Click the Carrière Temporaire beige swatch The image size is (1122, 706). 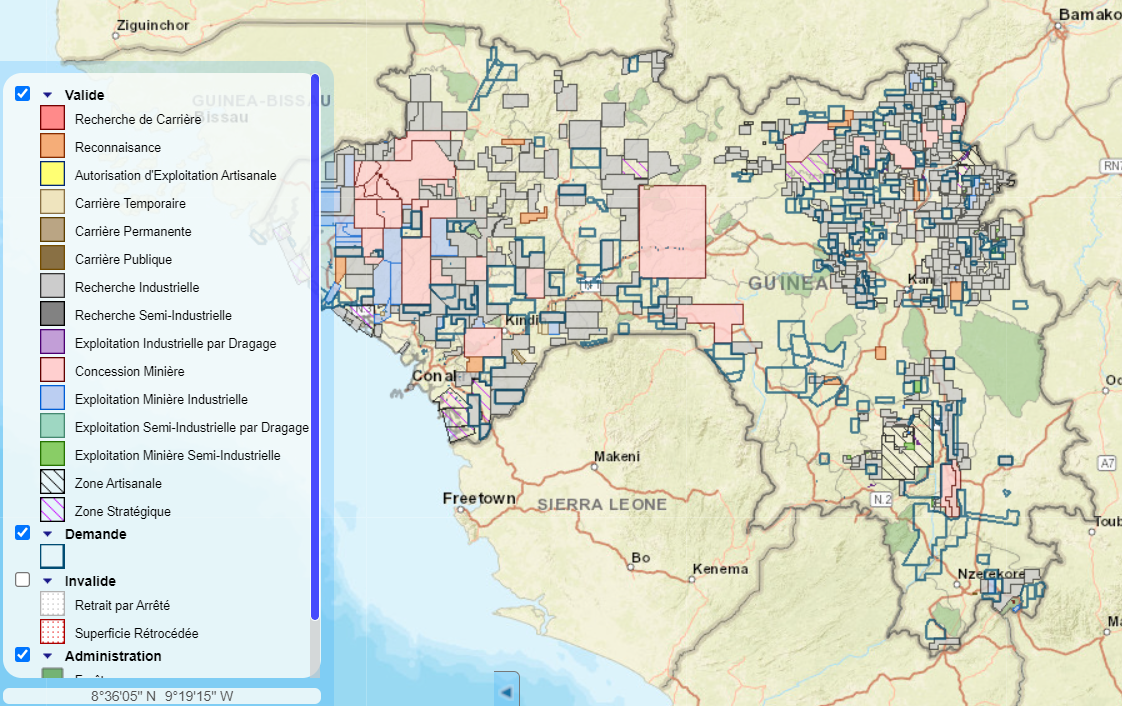coord(52,202)
